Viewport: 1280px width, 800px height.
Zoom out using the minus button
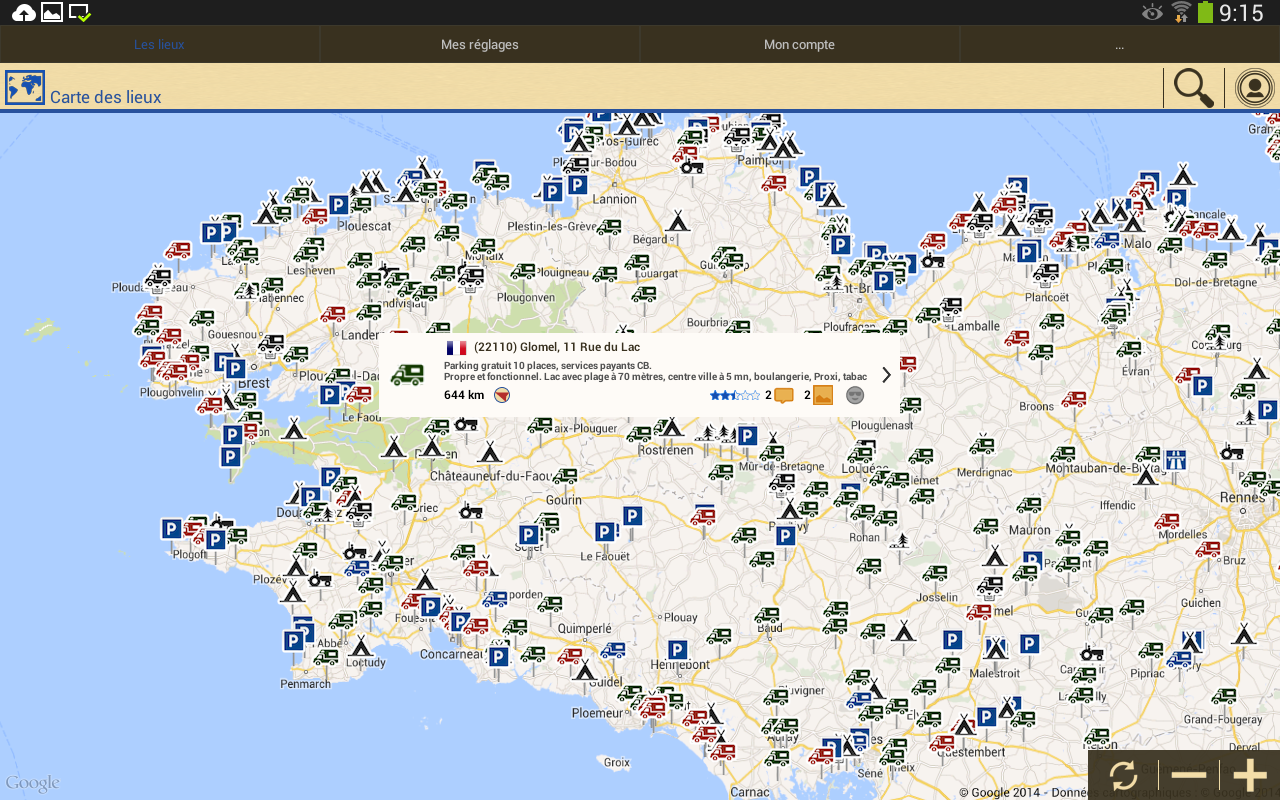point(1188,776)
